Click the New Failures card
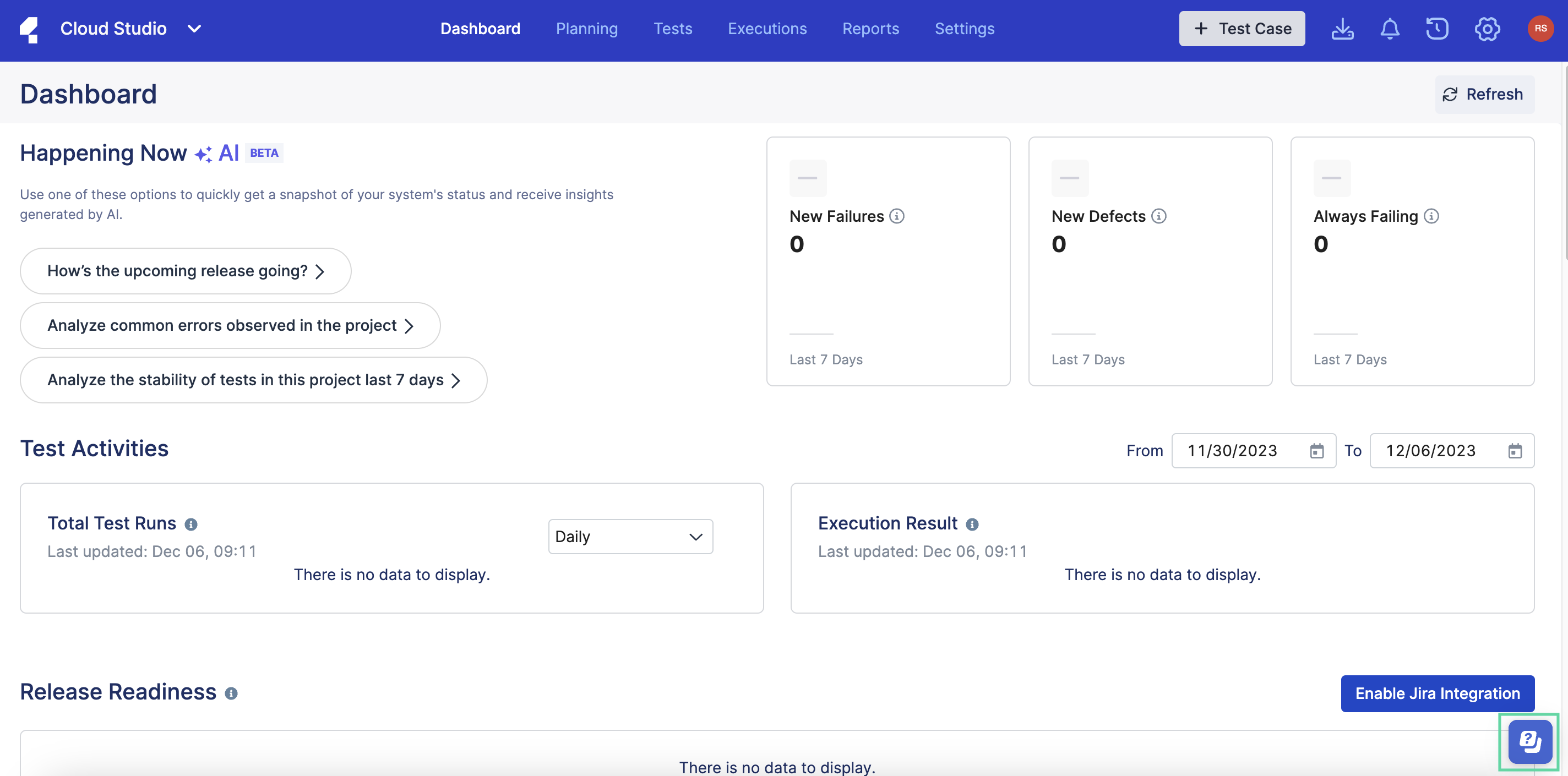This screenshot has width=1568, height=776. (x=888, y=261)
